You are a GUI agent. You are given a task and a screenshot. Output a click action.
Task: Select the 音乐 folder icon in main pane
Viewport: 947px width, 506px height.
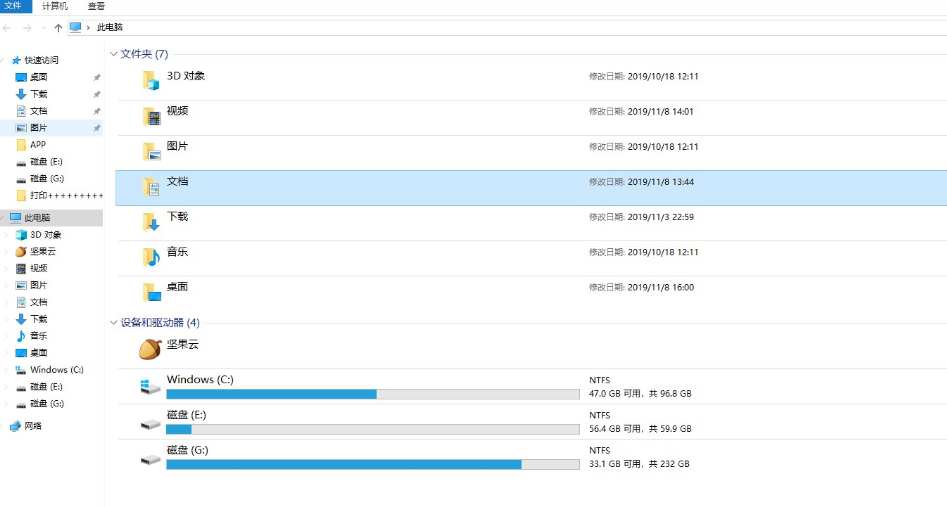click(x=151, y=257)
